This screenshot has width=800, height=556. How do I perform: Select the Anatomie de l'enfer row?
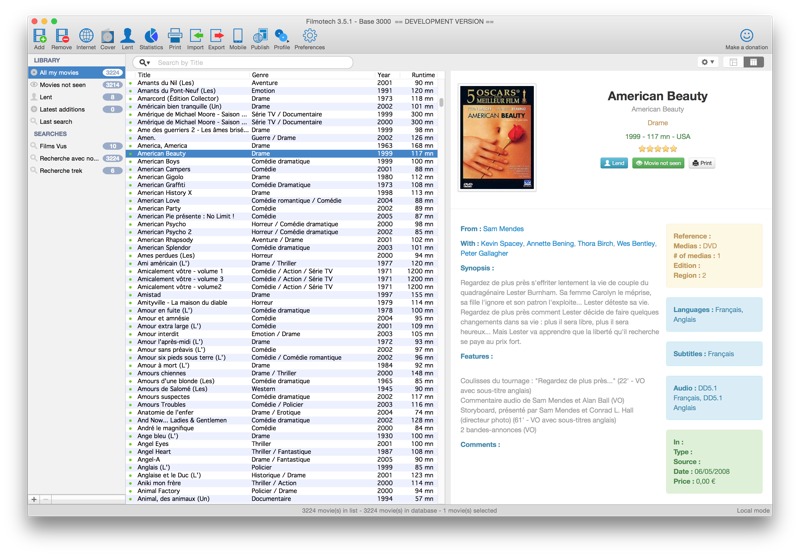click(x=282, y=412)
